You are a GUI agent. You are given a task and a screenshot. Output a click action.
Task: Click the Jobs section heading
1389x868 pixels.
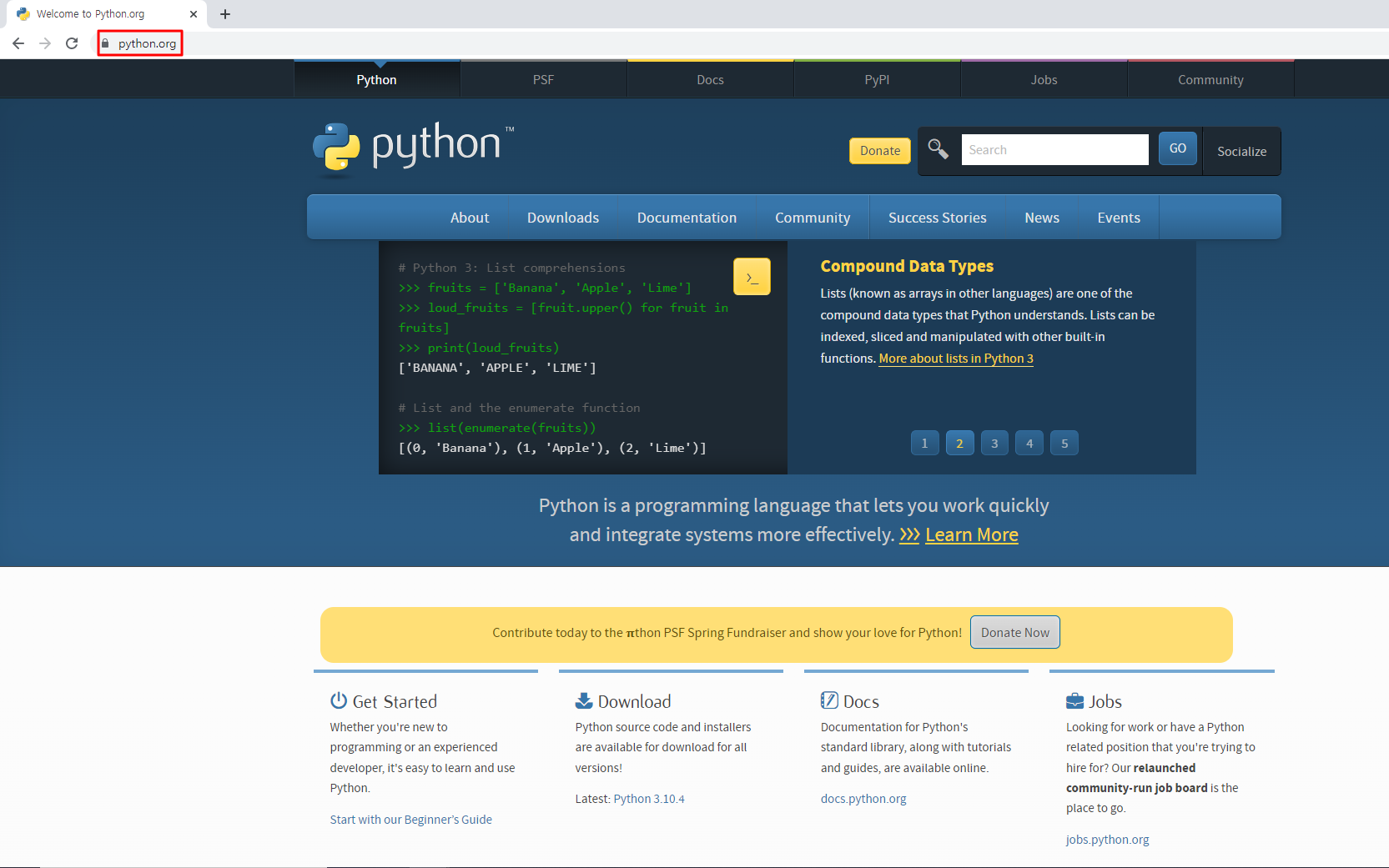tap(1105, 701)
